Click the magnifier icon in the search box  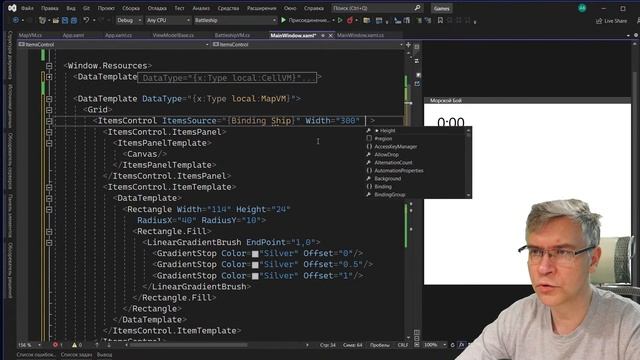click(417, 8)
